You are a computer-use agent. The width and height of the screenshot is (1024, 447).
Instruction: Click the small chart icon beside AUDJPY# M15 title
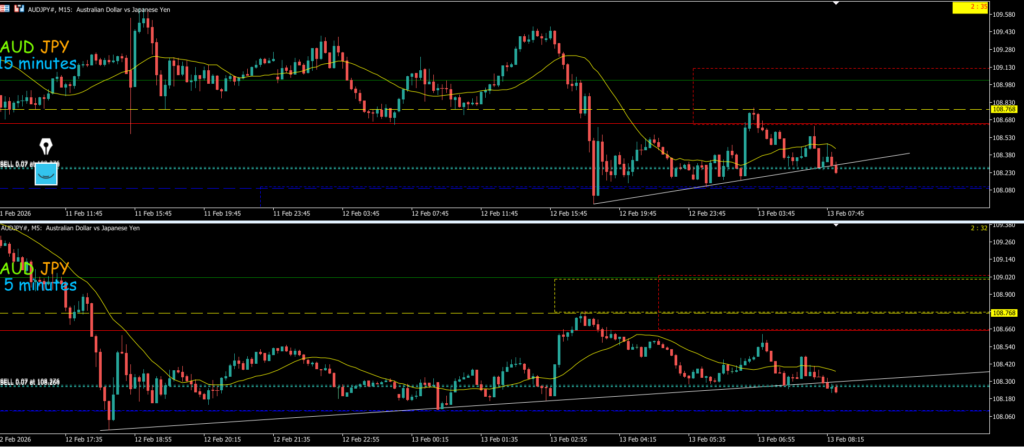coord(21,8)
